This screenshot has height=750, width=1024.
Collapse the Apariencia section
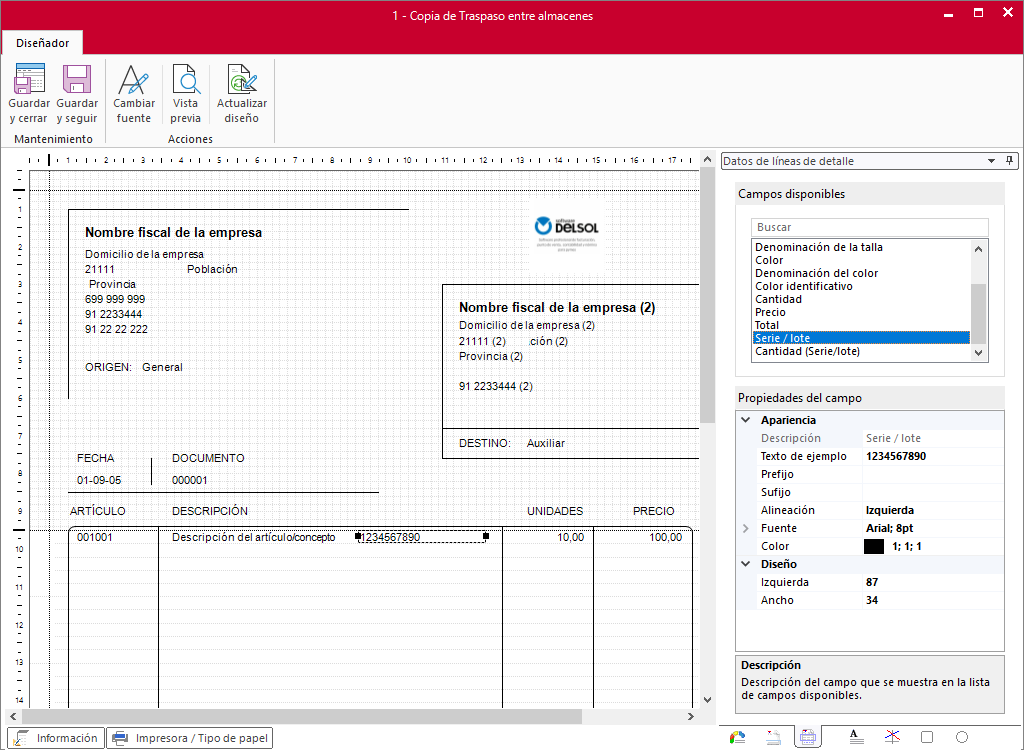point(746,420)
